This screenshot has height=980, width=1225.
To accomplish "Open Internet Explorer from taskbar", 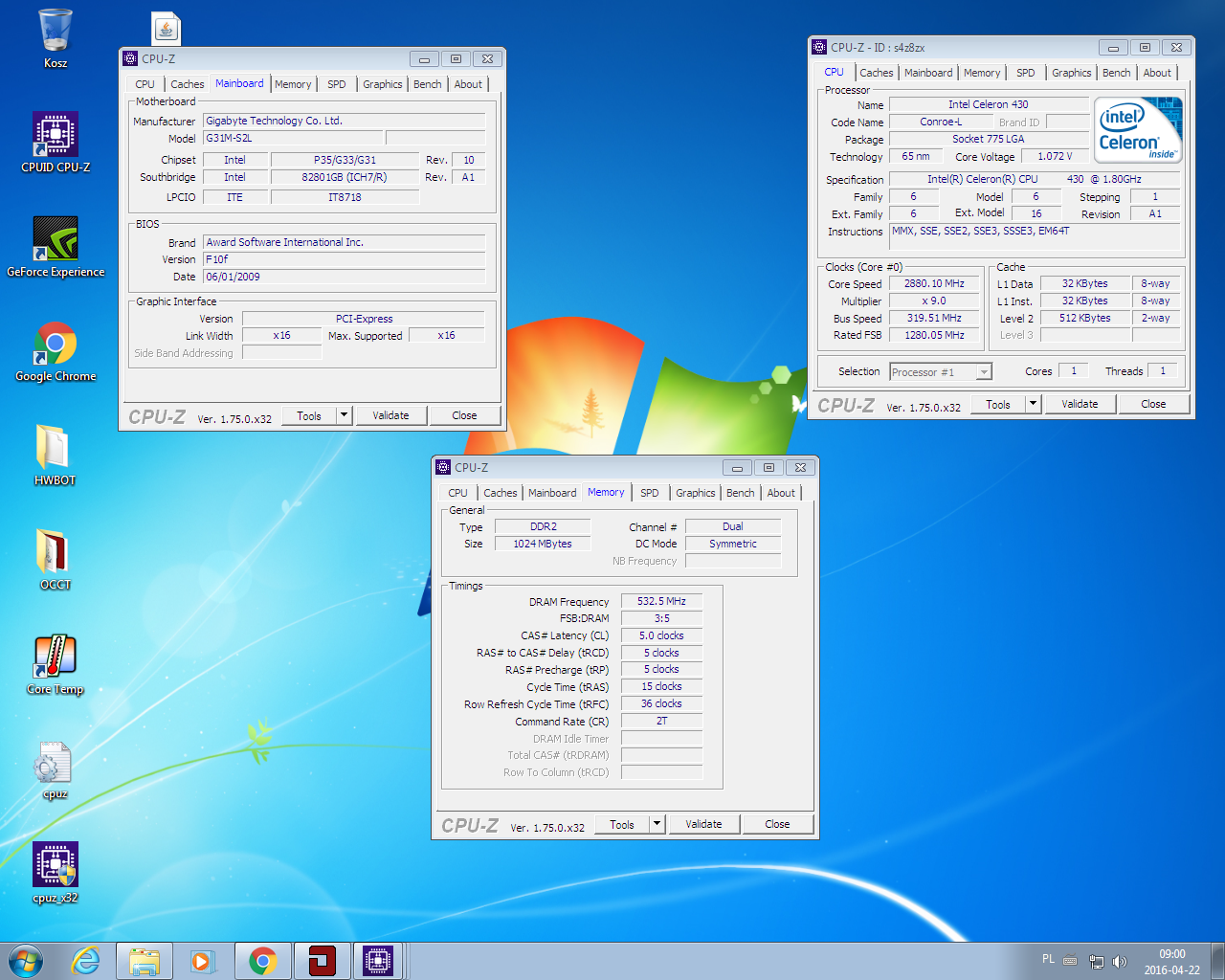I will coord(85,961).
